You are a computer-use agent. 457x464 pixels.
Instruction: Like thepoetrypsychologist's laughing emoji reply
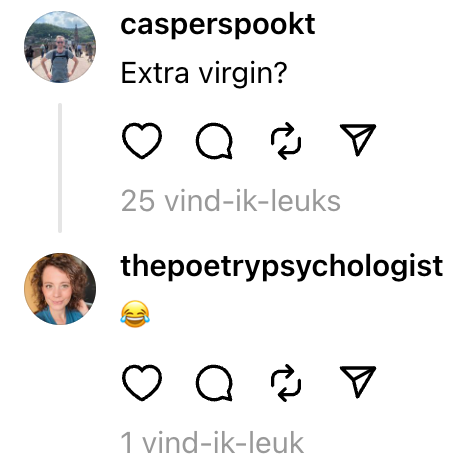[x=142, y=383]
